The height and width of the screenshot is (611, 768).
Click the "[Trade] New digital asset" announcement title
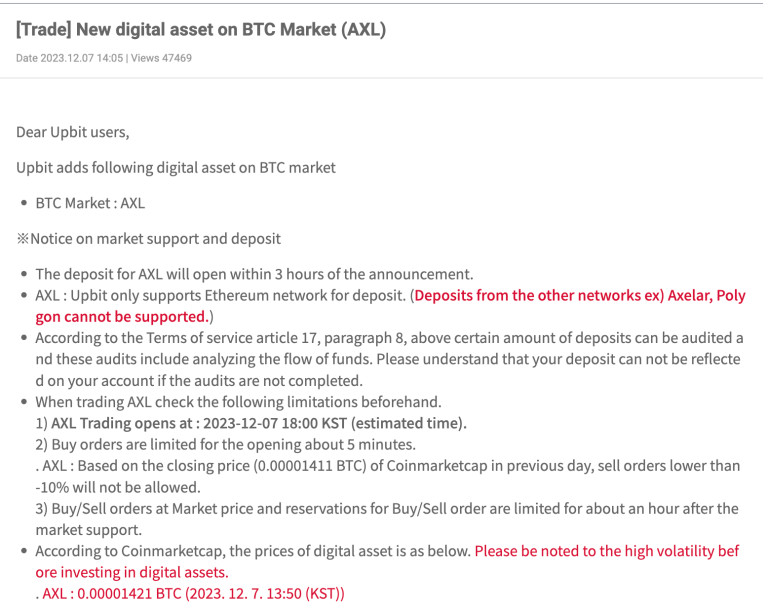200,30
